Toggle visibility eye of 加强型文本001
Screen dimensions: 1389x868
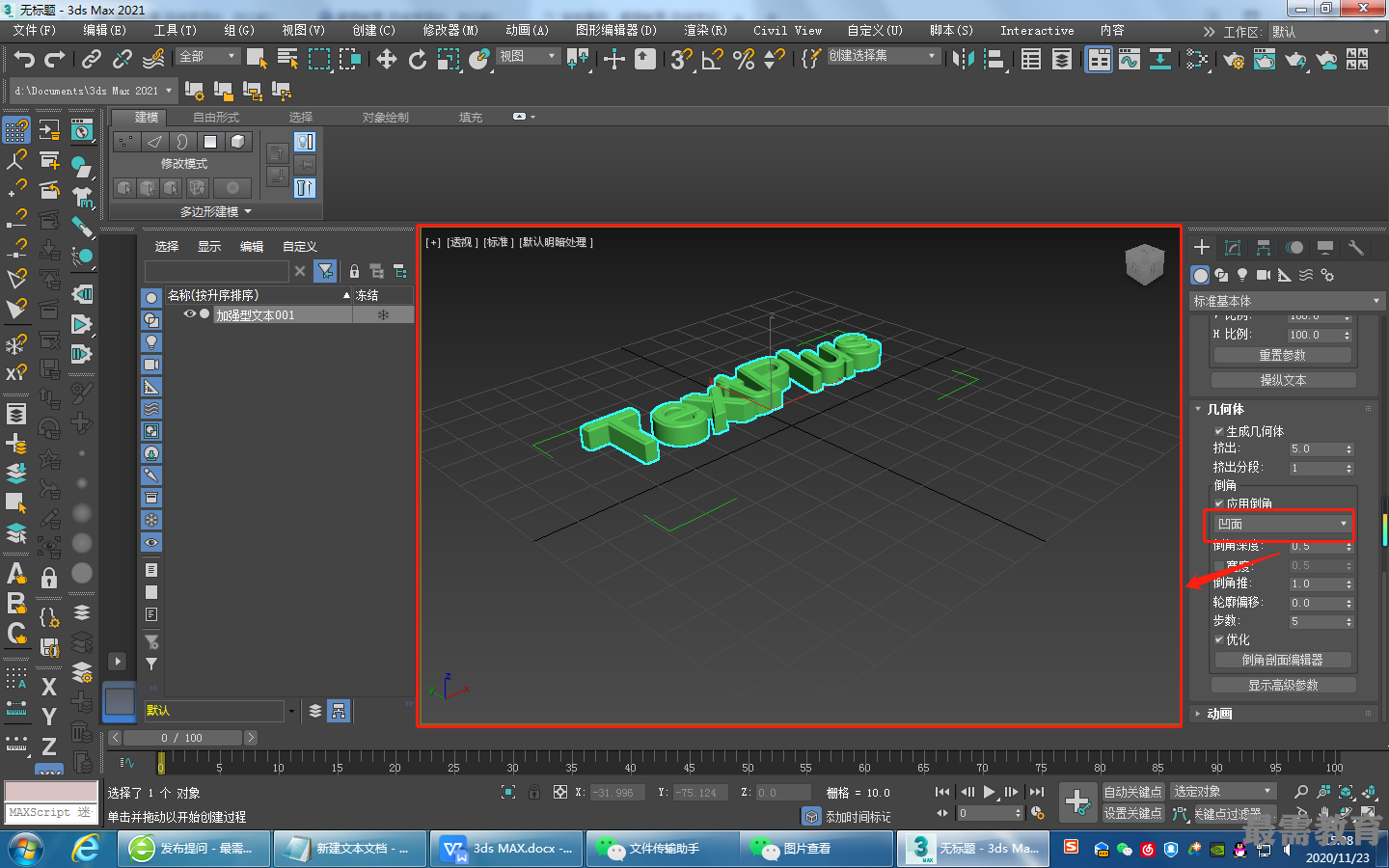click(190, 314)
